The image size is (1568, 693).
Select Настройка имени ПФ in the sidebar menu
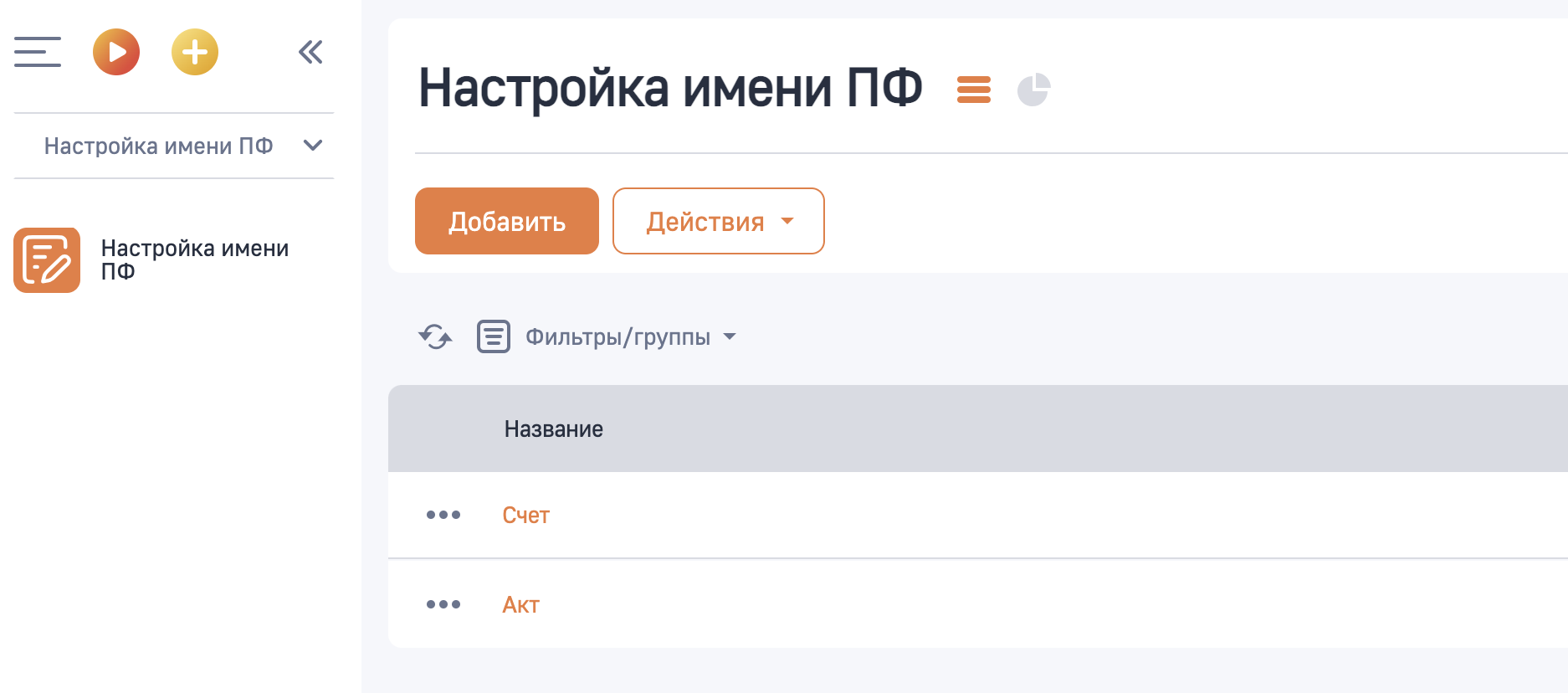pos(195,259)
